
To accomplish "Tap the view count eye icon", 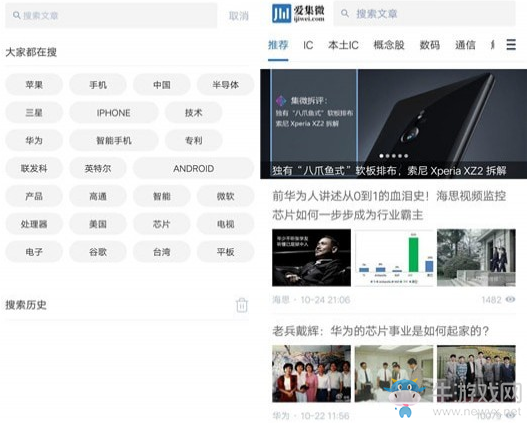I will pos(510,299).
